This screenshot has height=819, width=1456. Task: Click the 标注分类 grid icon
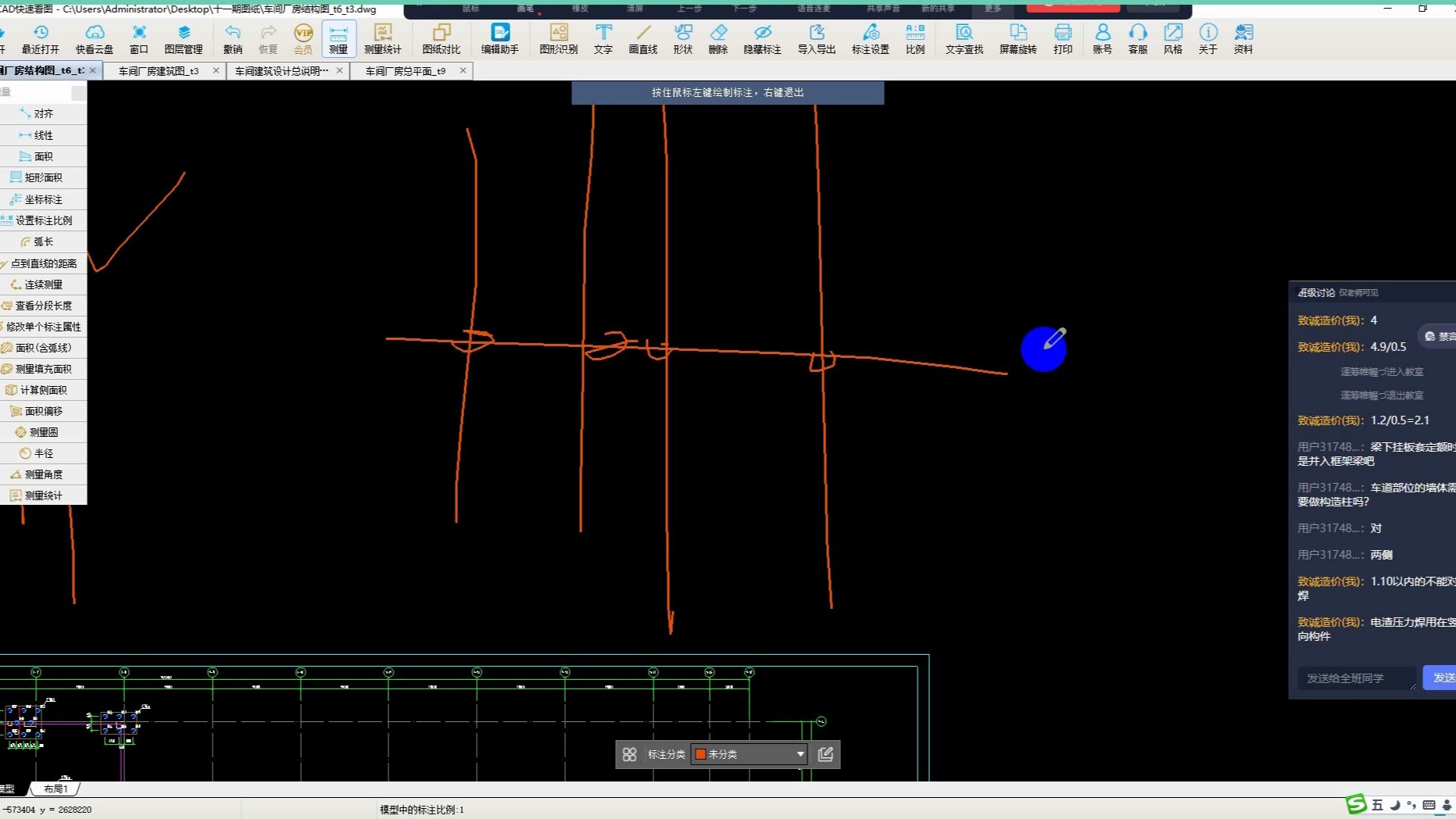(629, 754)
